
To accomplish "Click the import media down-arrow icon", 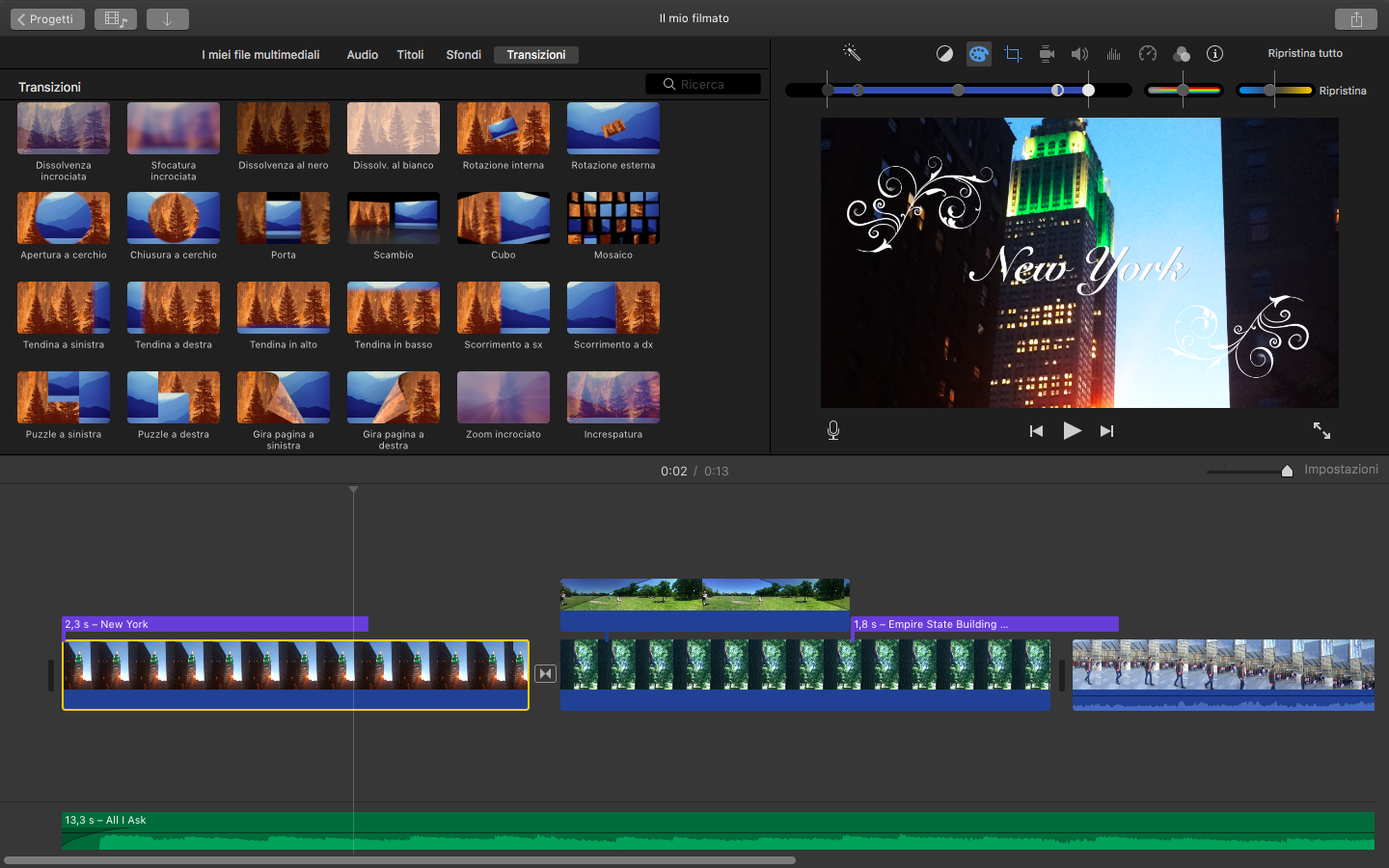I will coord(168,19).
